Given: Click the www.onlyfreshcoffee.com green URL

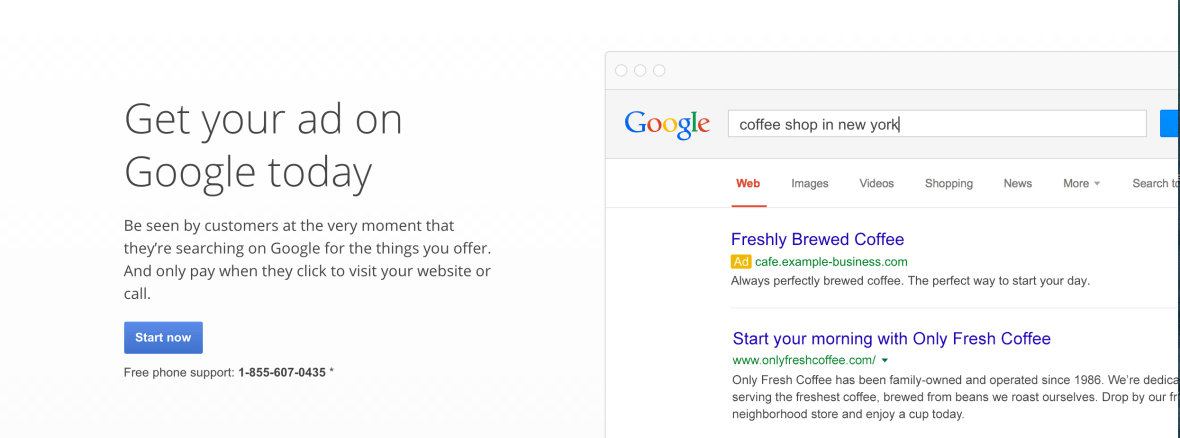Looking at the screenshot, I should pyautogui.click(x=804, y=360).
